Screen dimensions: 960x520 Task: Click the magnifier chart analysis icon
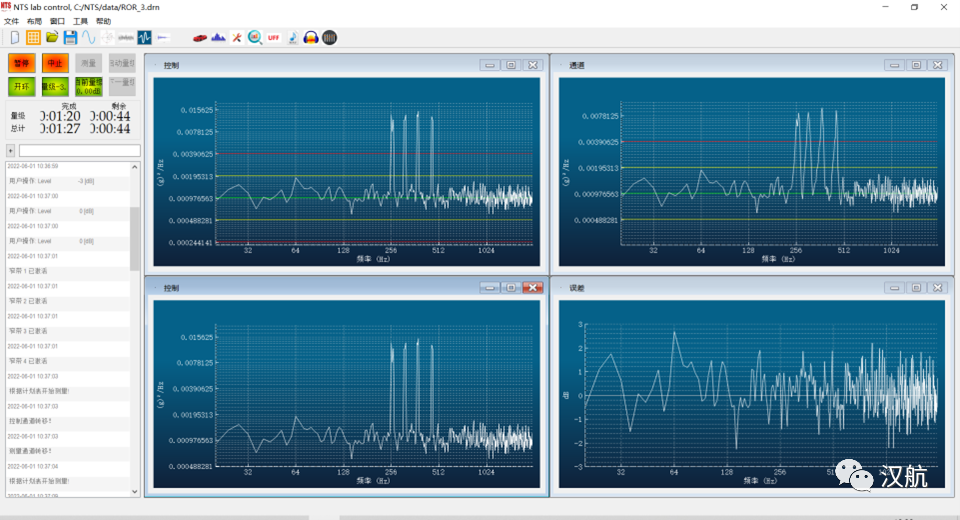[x=255, y=37]
